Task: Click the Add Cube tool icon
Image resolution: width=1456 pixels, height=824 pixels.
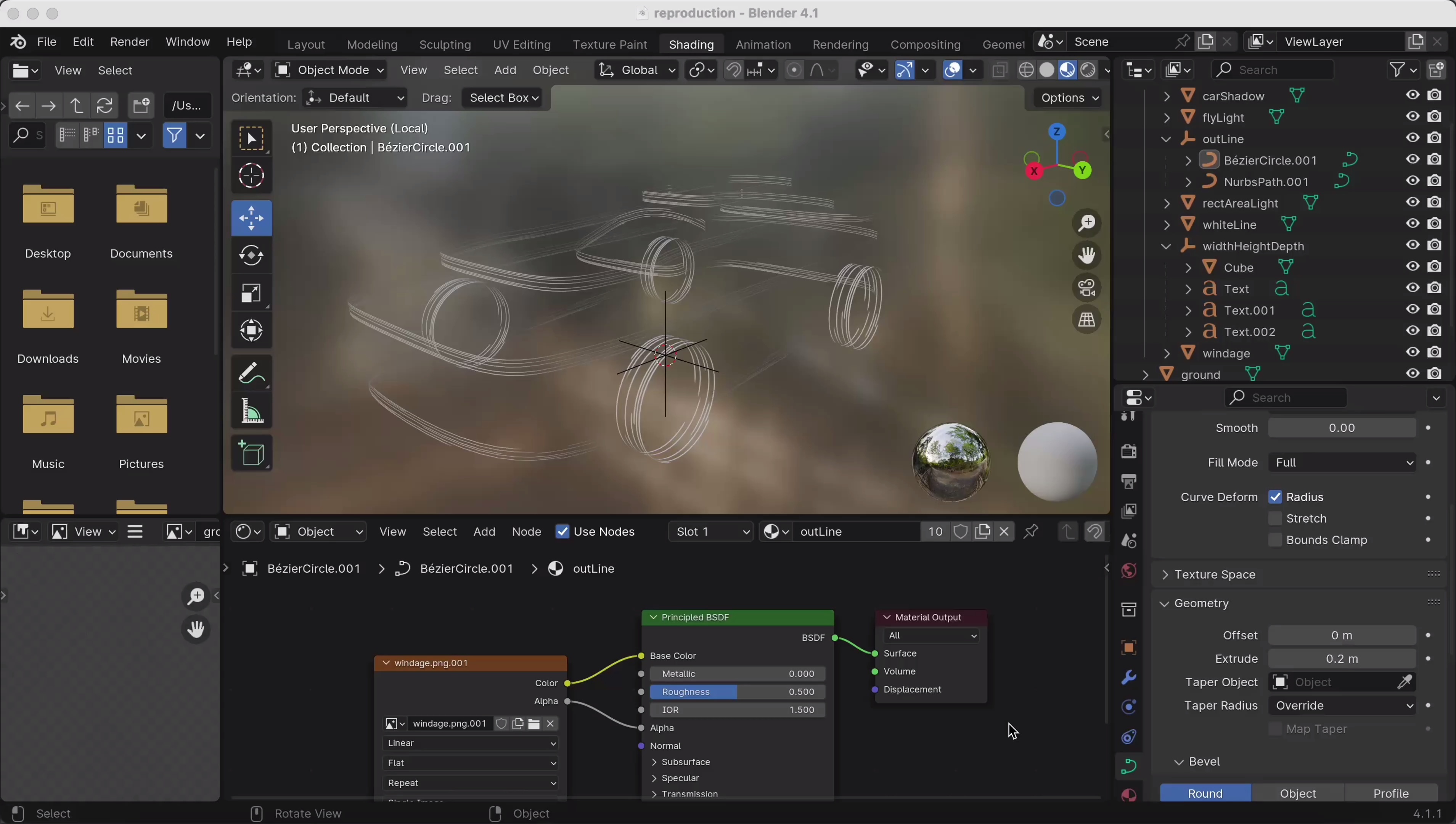Action: pyautogui.click(x=251, y=453)
